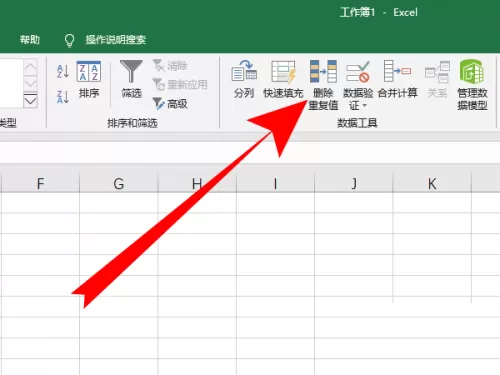The image size is (500, 375).
Task: Select column G header
Action: (x=119, y=183)
